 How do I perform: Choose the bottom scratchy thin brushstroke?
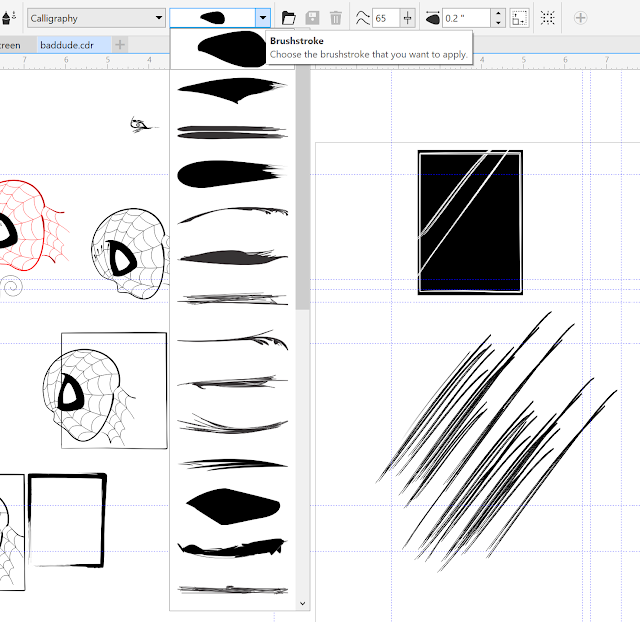pos(233,590)
